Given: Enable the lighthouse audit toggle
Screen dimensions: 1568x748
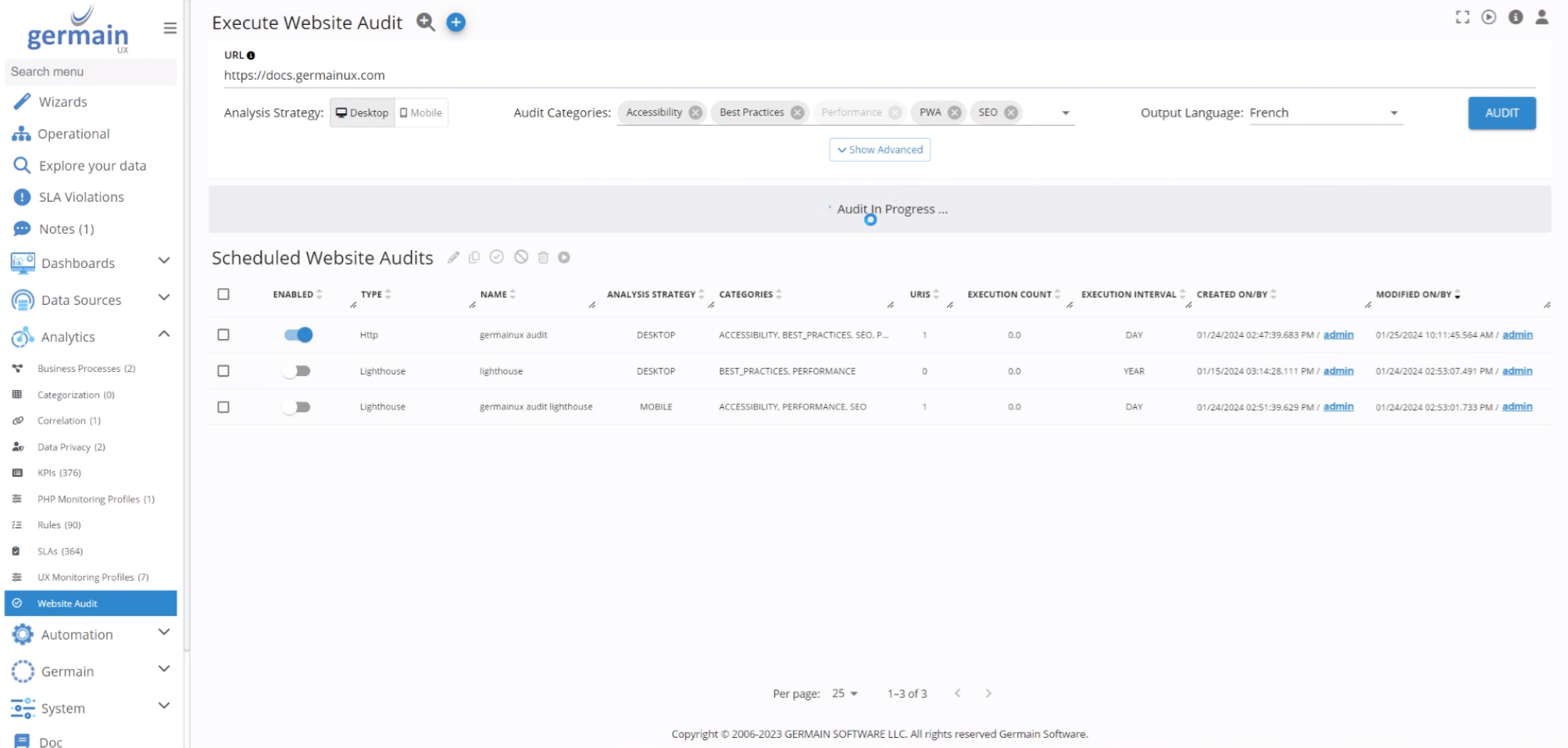Looking at the screenshot, I should (x=295, y=370).
